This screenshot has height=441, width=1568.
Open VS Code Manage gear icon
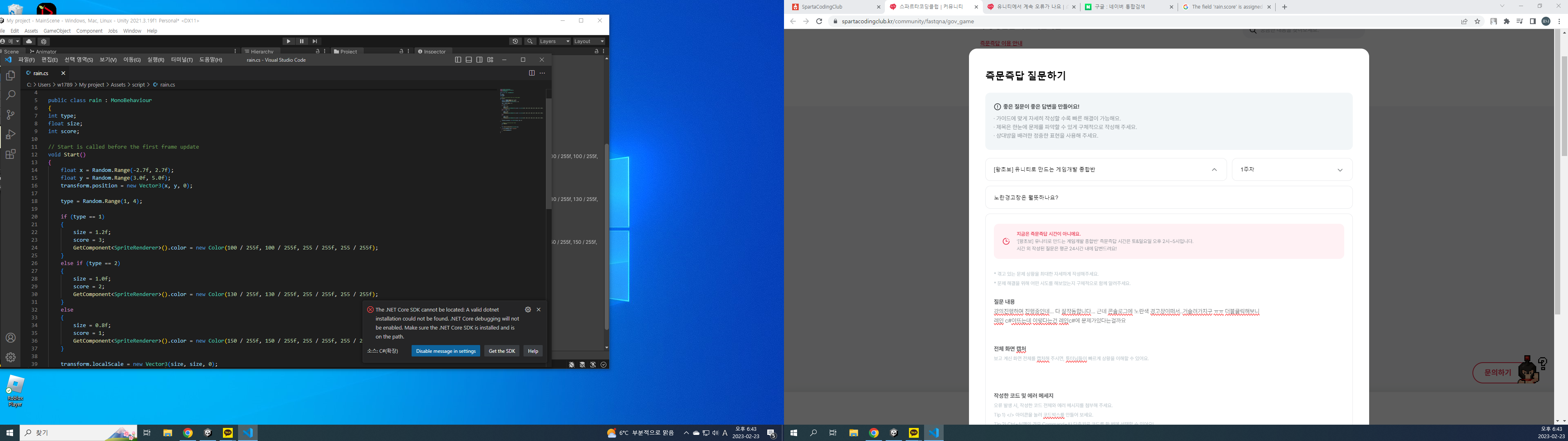(10, 357)
